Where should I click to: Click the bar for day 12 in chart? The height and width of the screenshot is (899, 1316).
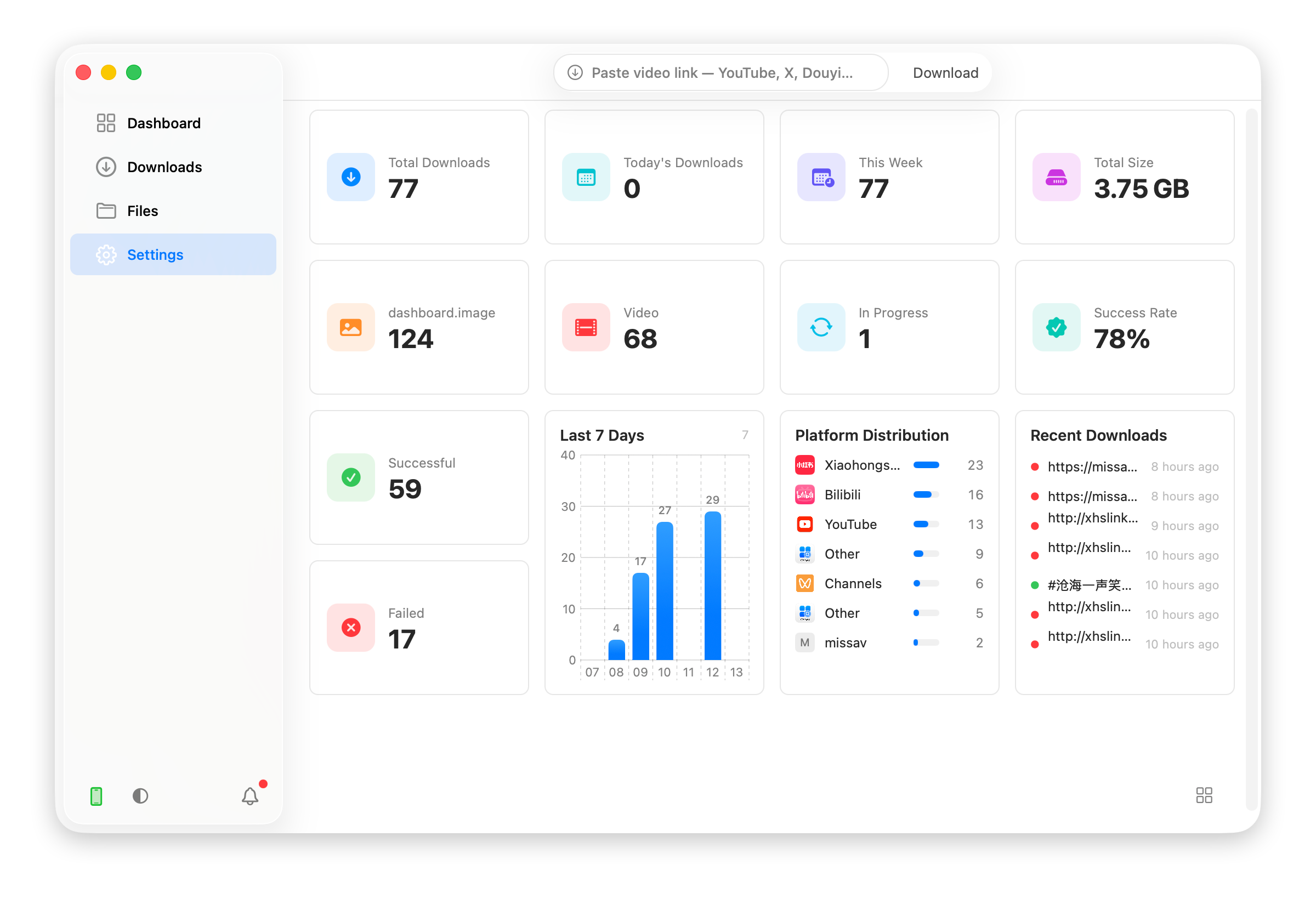712,586
